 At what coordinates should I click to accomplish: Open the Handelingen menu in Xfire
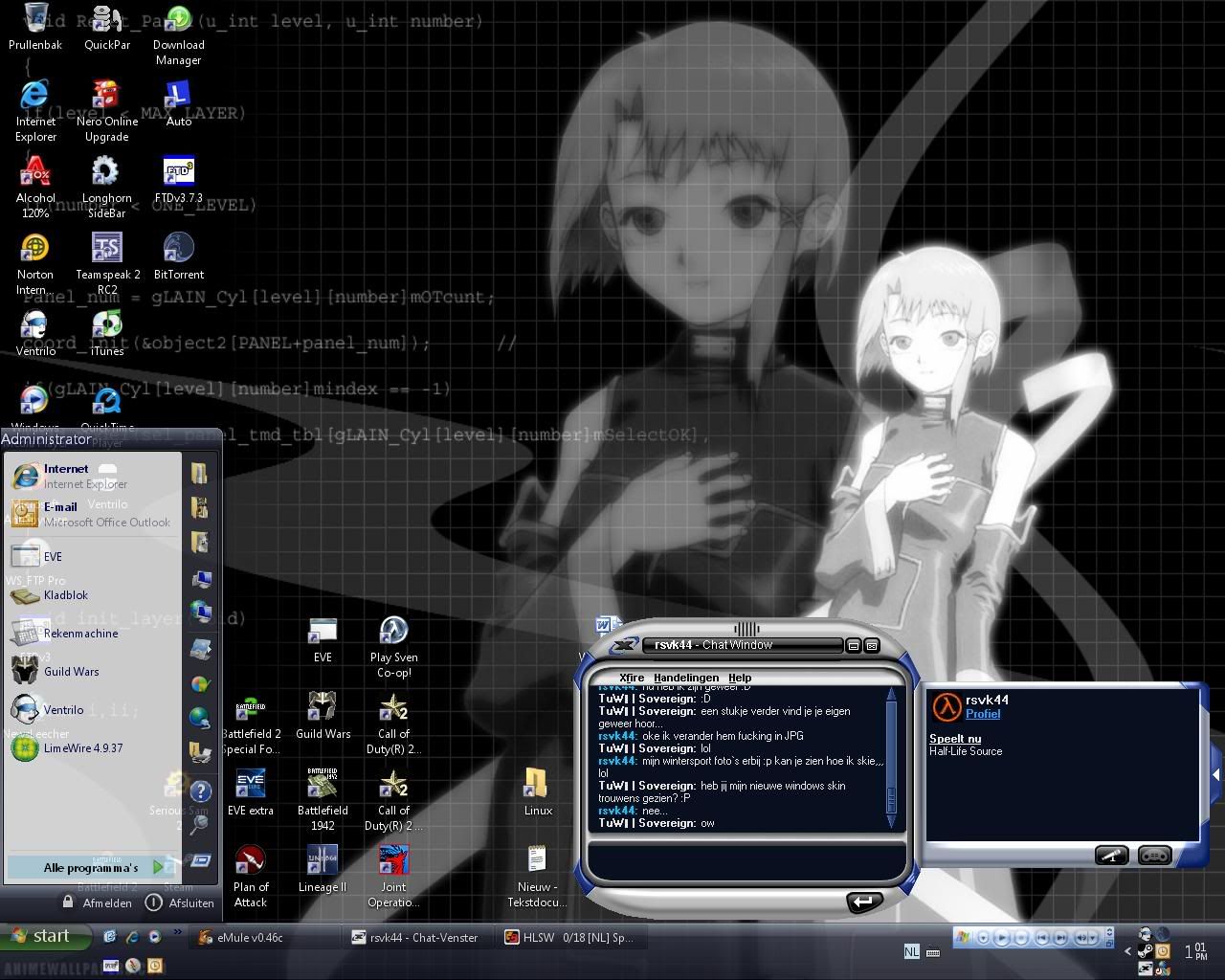[685, 678]
